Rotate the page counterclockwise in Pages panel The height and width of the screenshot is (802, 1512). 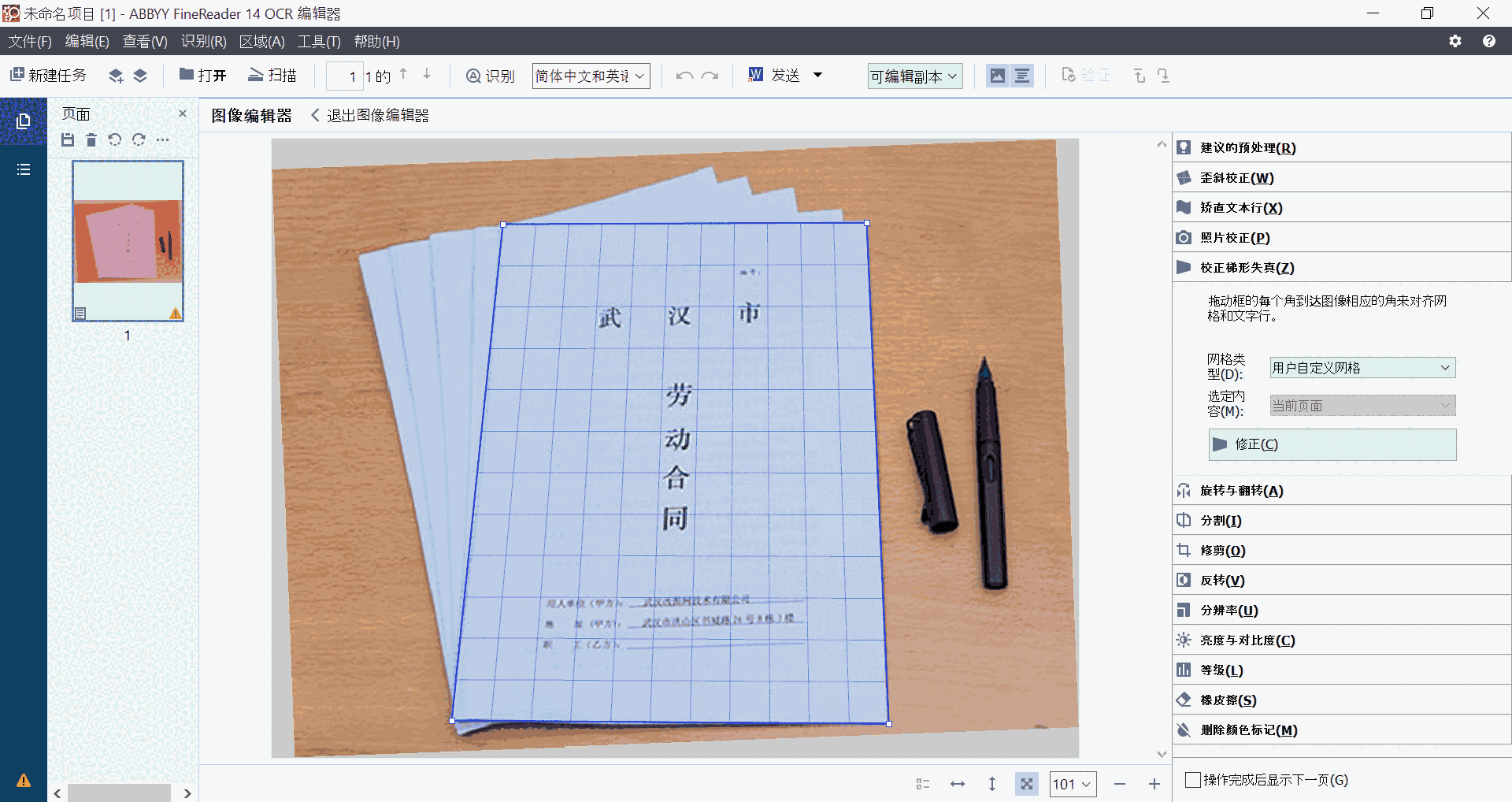tap(114, 139)
